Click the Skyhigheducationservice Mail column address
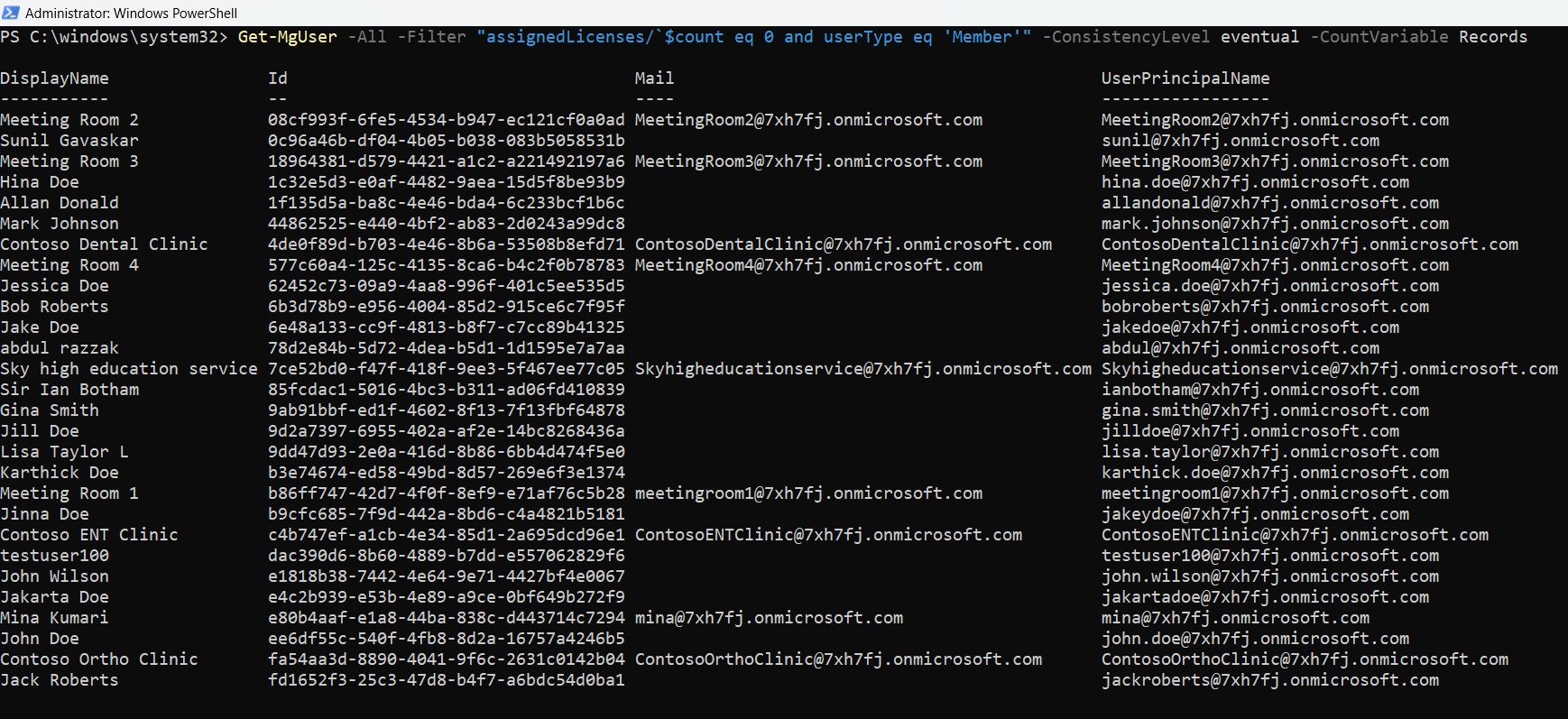This screenshot has width=1568, height=719. coord(863,369)
